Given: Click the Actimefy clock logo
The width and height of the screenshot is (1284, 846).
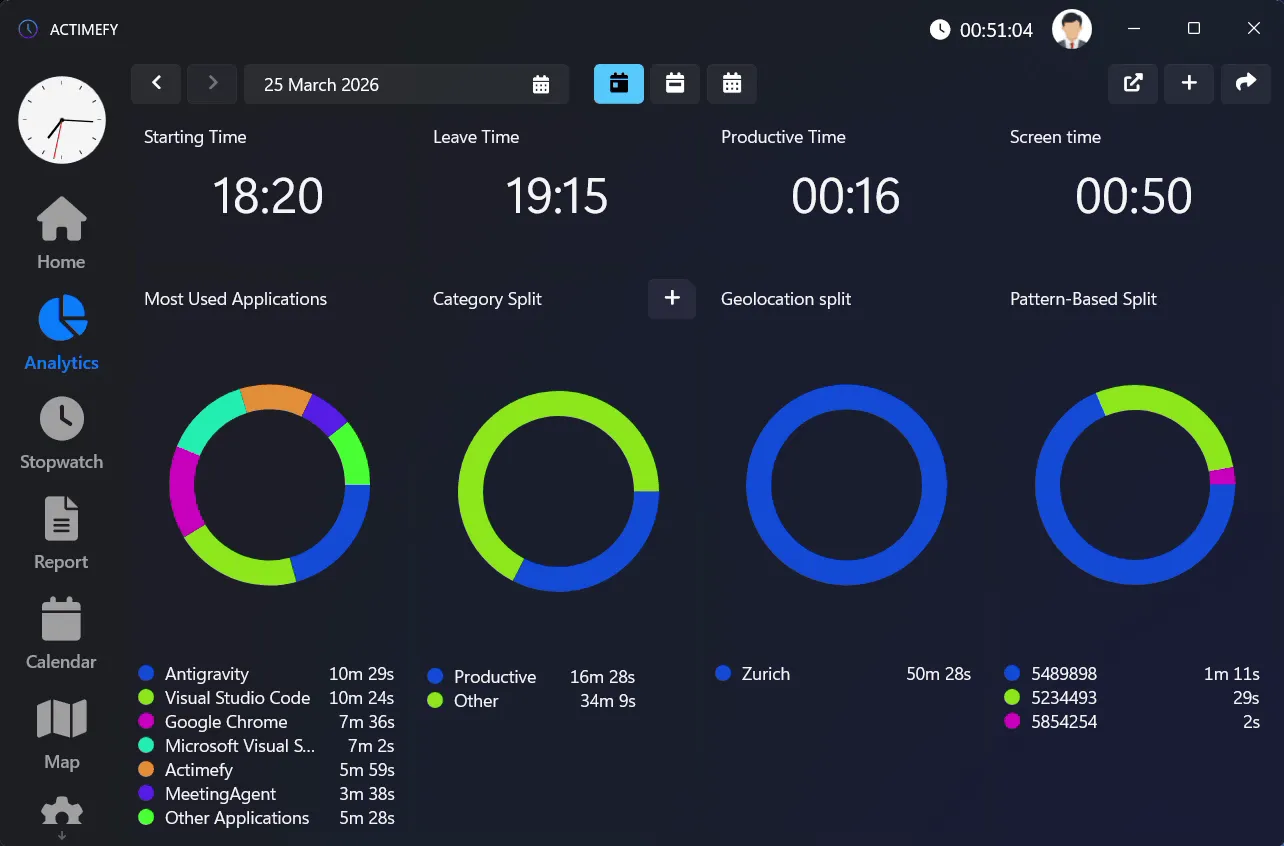Looking at the screenshot, I should pyautogui.click(x=61, y=120).
